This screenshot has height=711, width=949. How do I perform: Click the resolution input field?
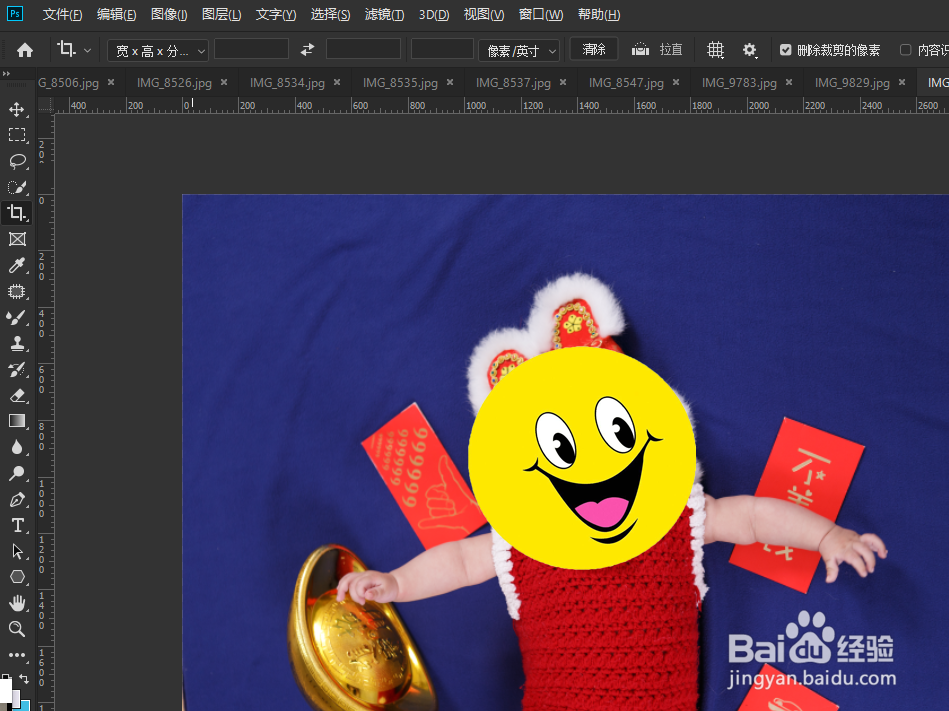tap(442, 49)
